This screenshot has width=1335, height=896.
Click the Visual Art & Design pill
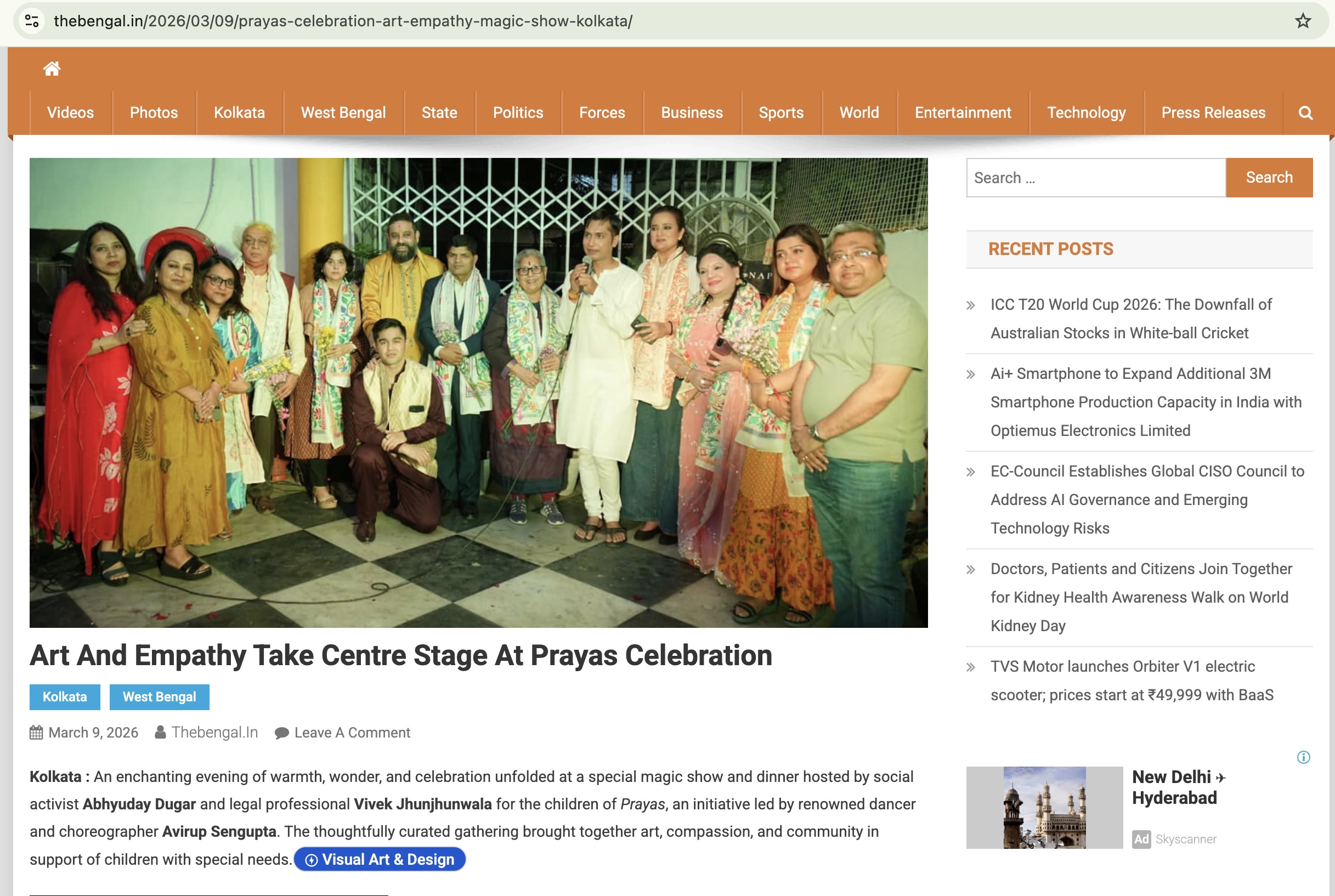[x=380, y=859]
